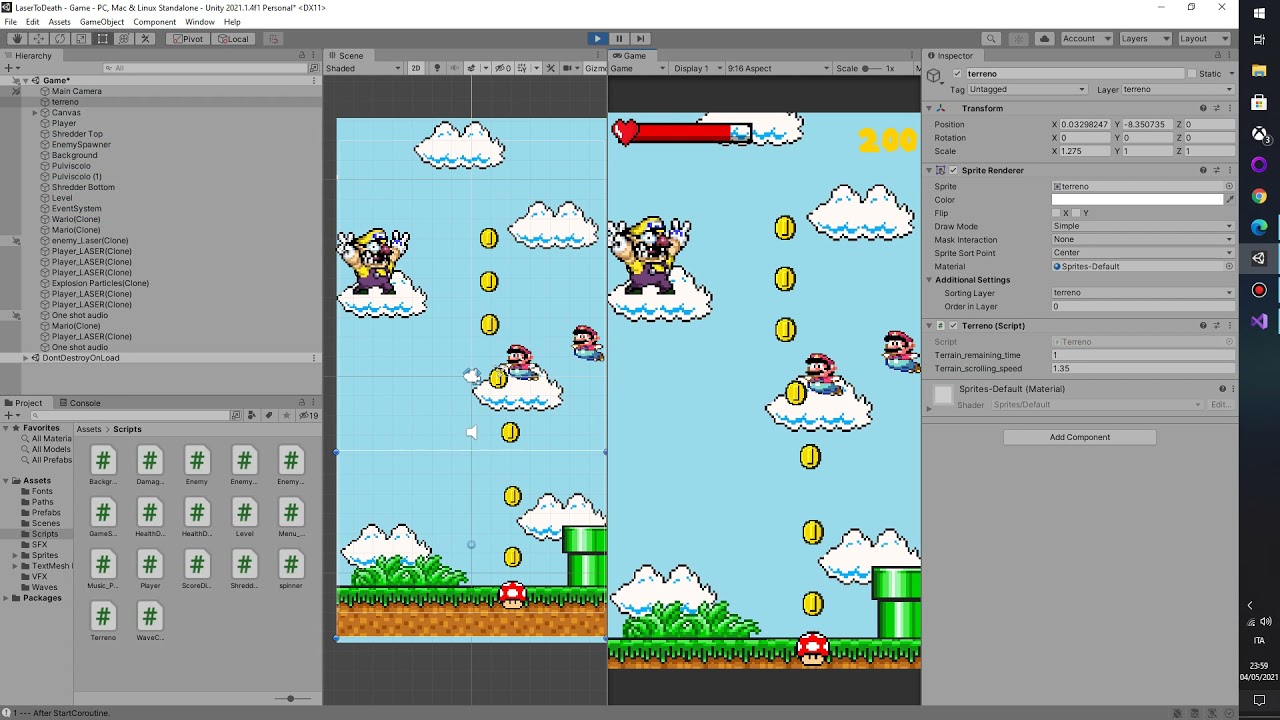
Task: Collapse the Transform component
Action: (929, 108)
